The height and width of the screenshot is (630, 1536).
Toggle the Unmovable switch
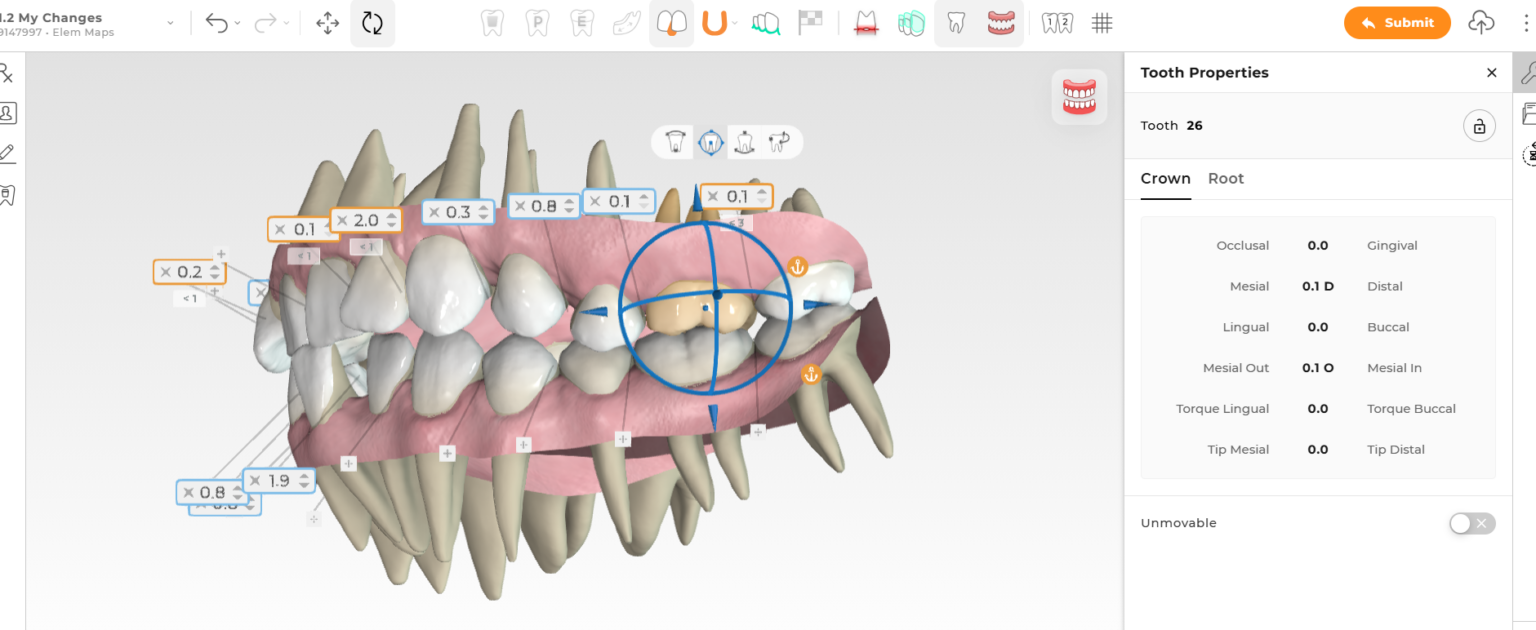coord(1471,523)
